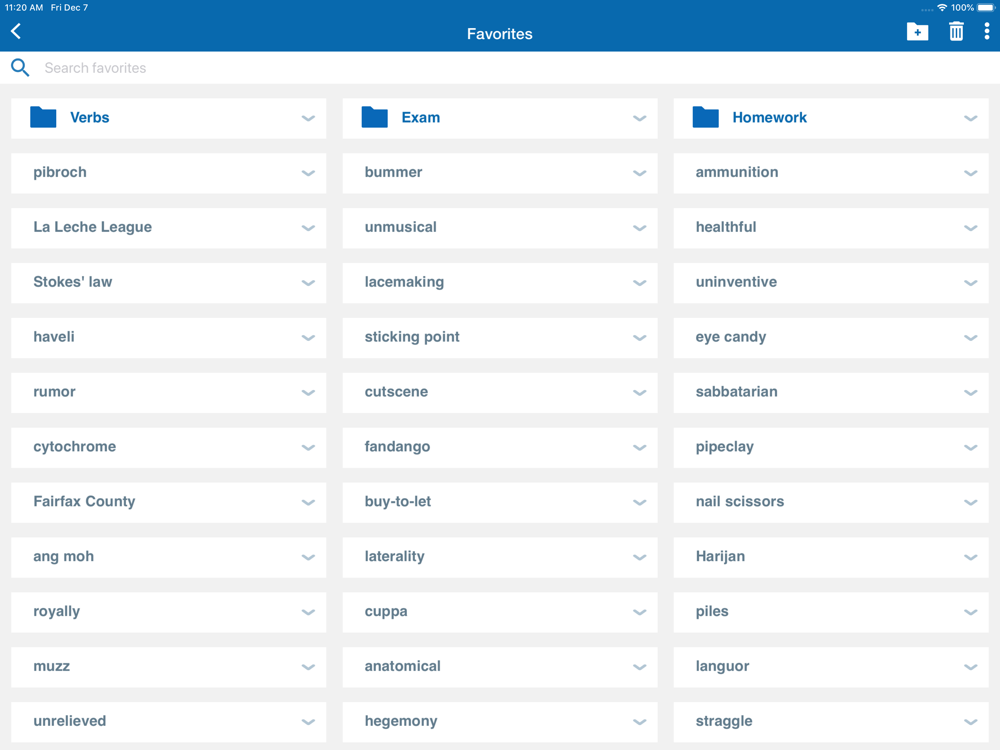Screen dimensions: 1000x750
Task: Expand the unrelieved entry chevron
Action: coord(308,722)
